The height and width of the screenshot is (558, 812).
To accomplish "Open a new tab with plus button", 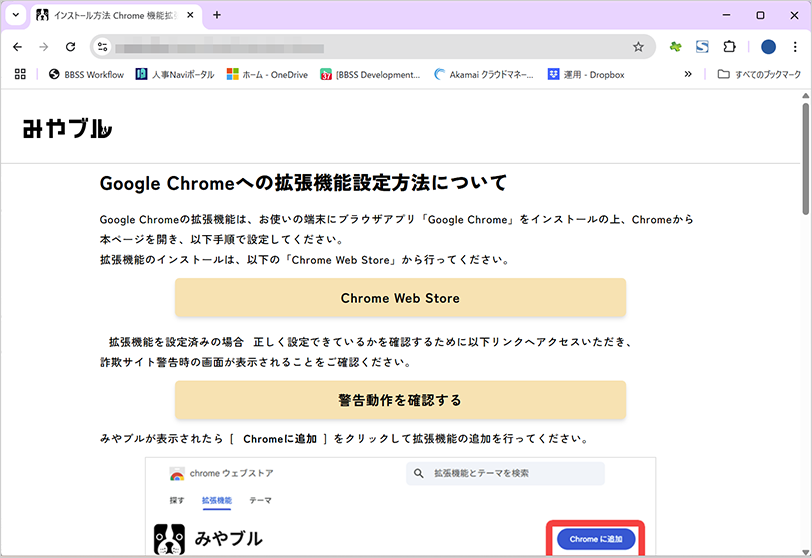I will [217, 15].
